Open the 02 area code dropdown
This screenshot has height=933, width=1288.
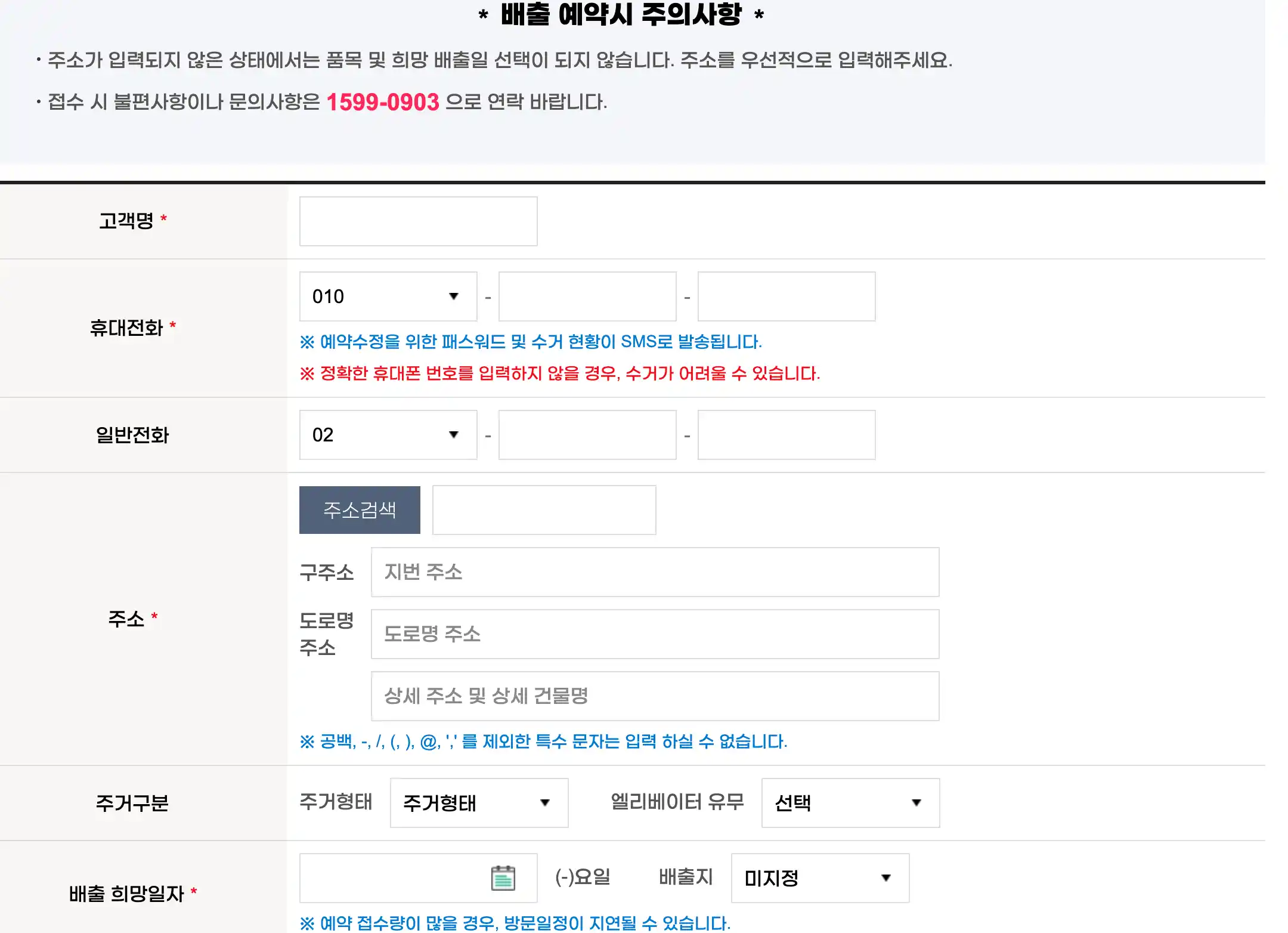[388, 435]
